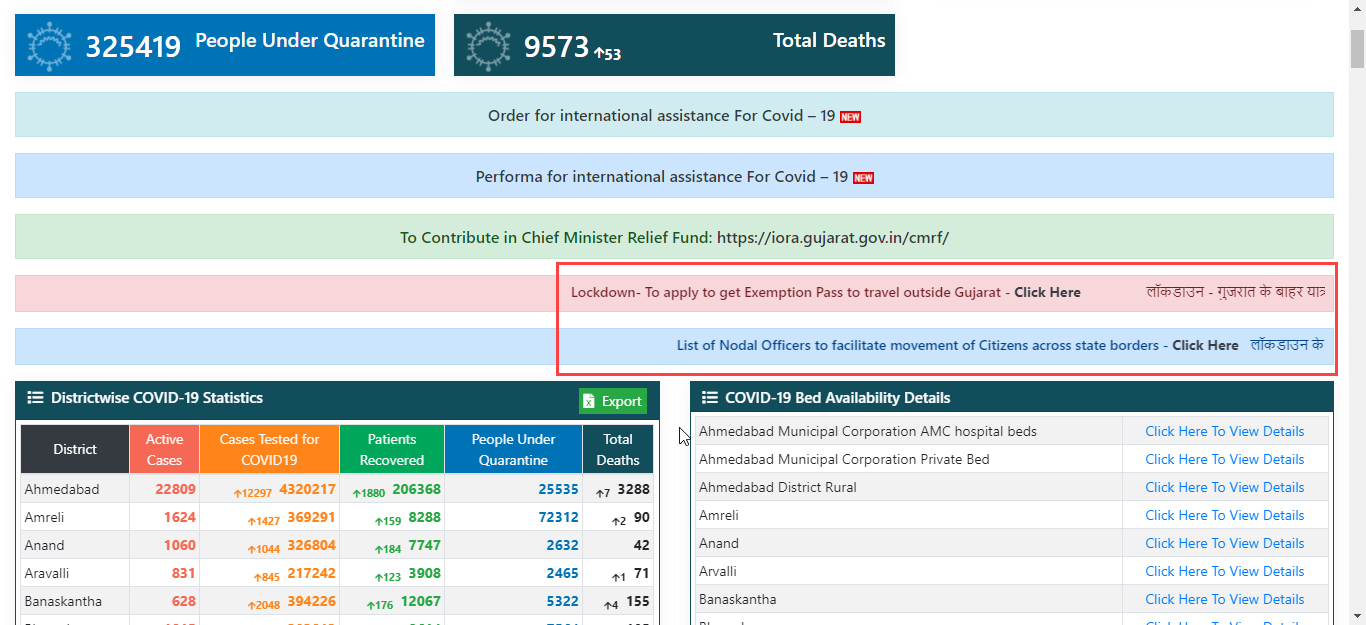
Task: Select Aravalli in the districtwise statistics table
Action: coord(47,573)
